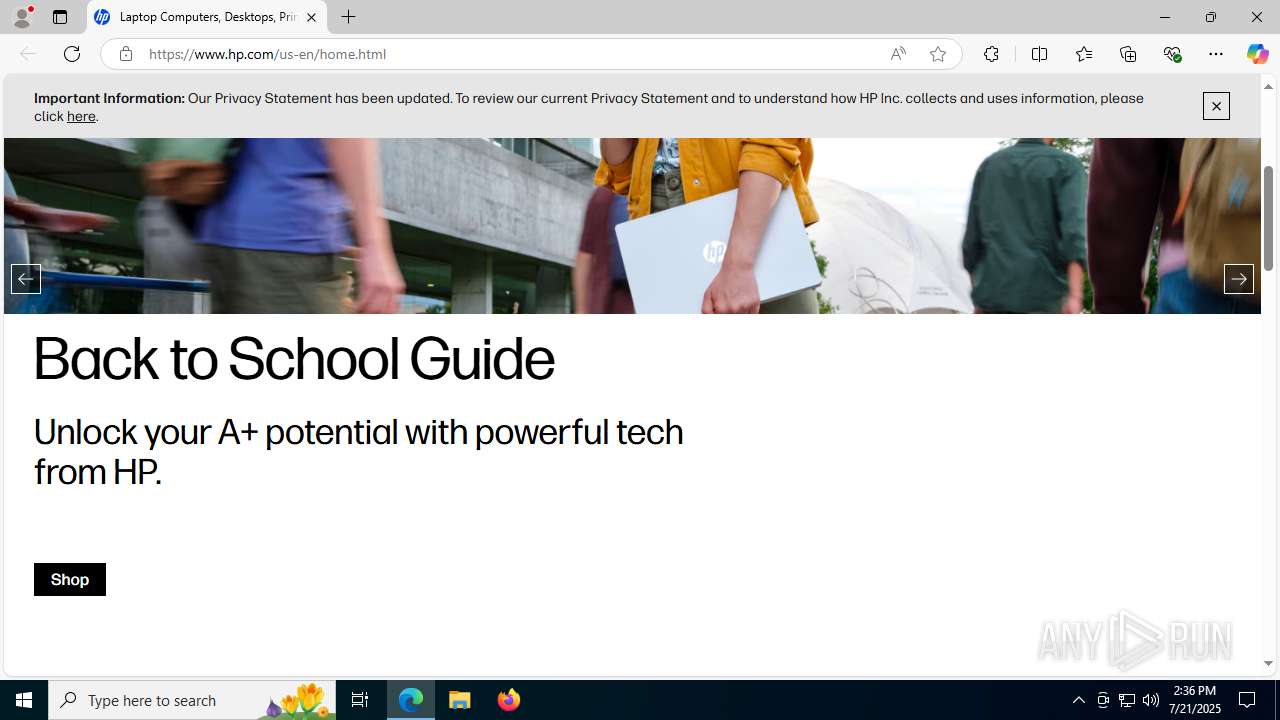Click the Back to School Guide heading
The image size is (1280, 720).
click(294, 360)
